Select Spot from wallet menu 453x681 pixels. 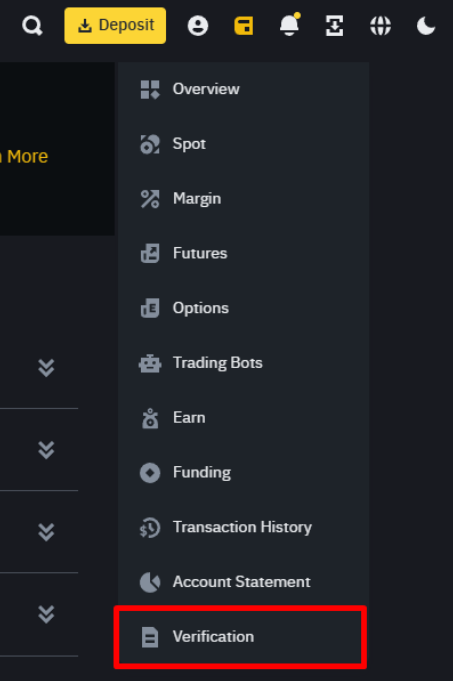pyautogui.click(x=243, y=144)
